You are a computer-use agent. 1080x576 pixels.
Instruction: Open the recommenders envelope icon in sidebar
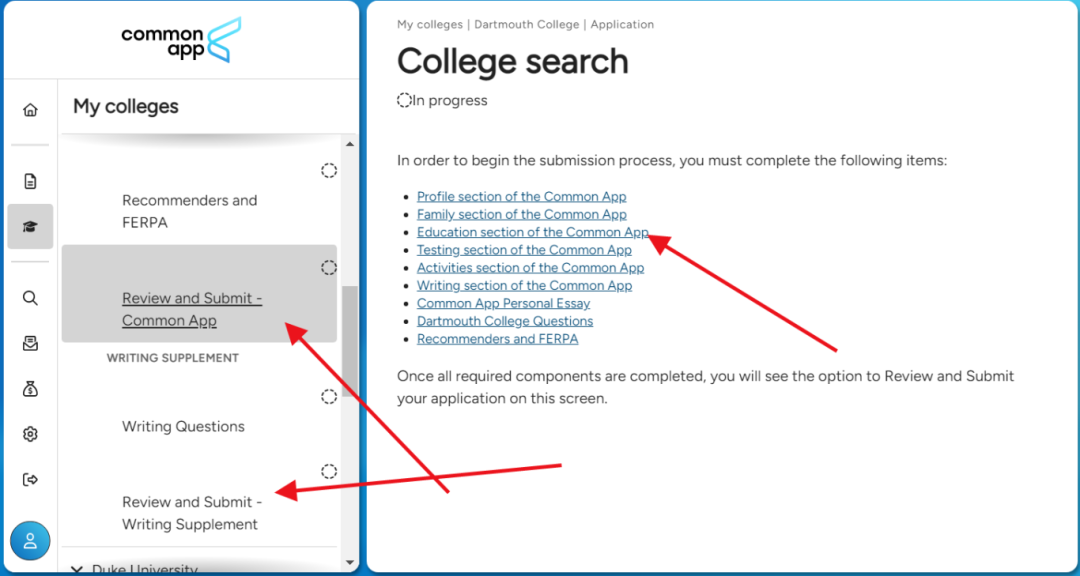coord(30,343)
